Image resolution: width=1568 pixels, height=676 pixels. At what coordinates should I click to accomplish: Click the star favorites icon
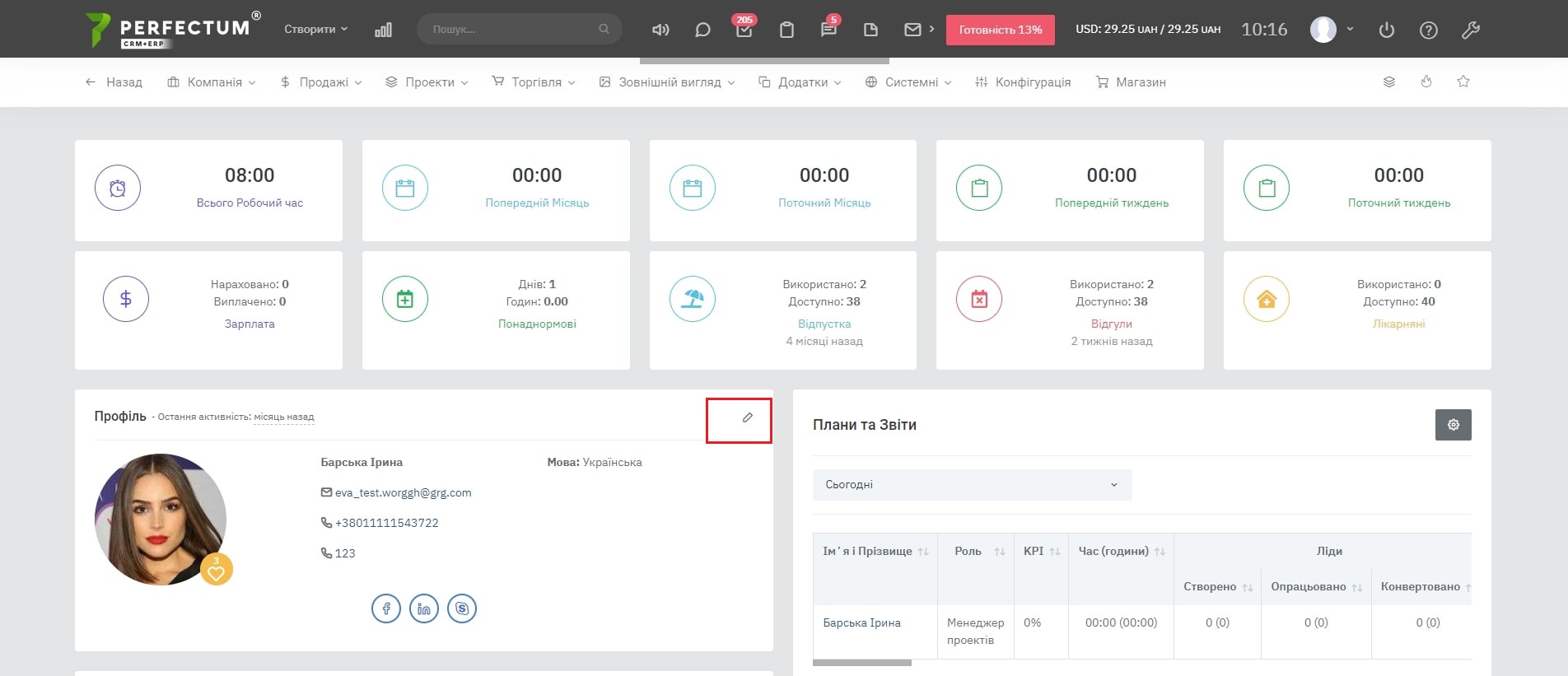[1463, 82]
